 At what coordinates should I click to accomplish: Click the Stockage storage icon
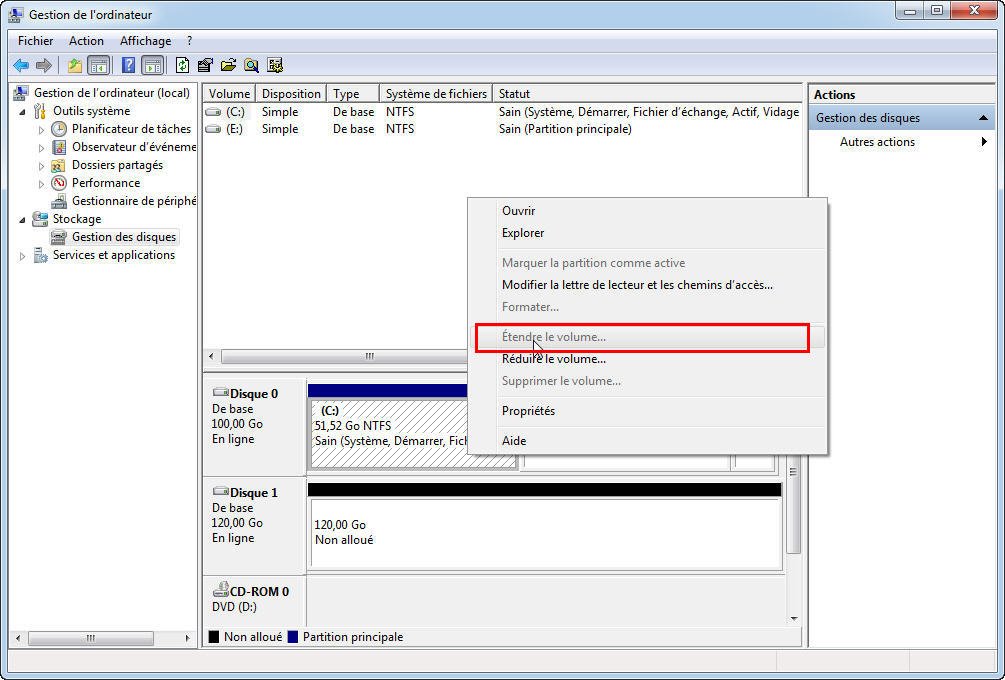click(x=40, y=219)
